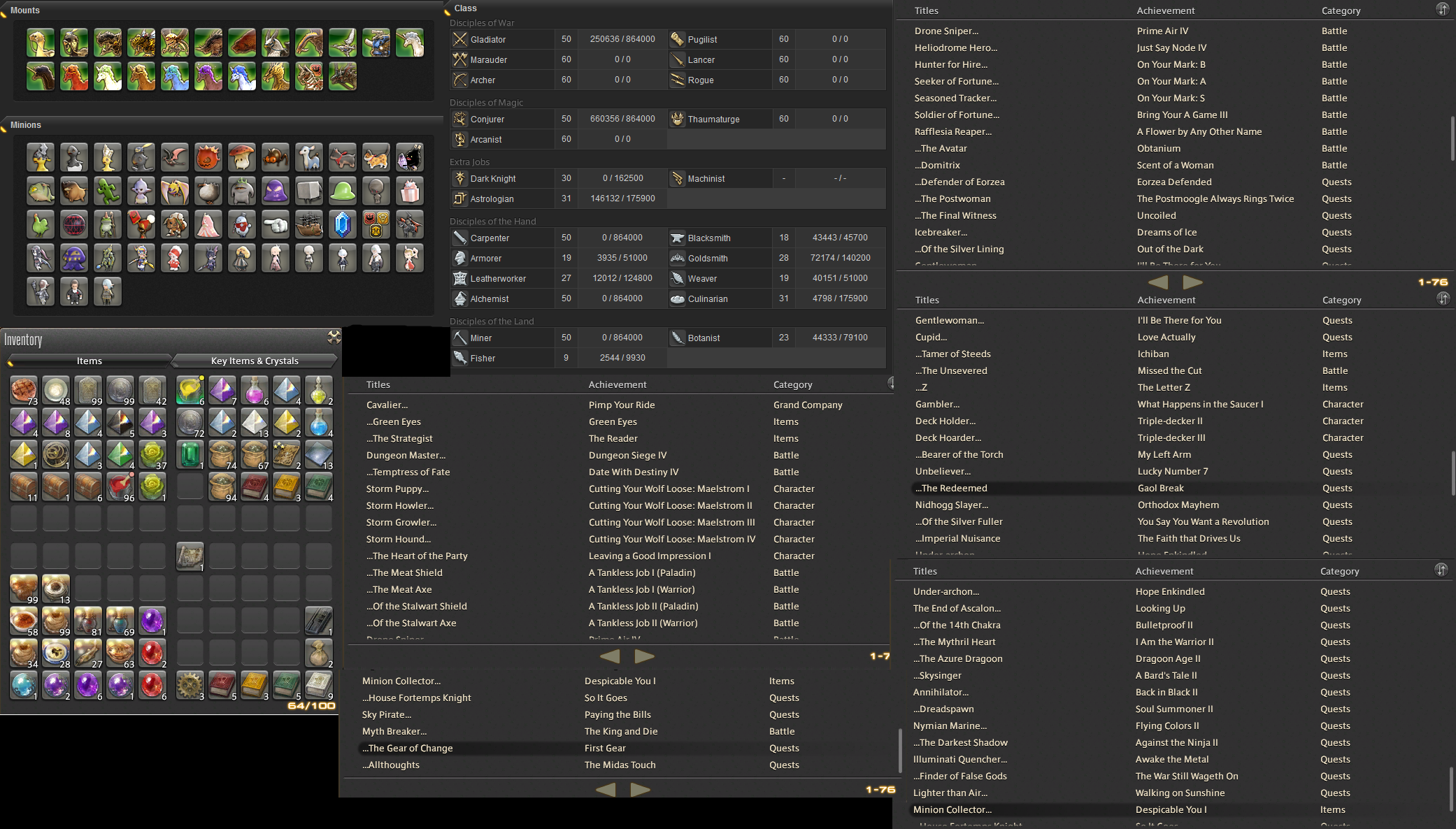Click the Conjurer class icon

(459, 119)
